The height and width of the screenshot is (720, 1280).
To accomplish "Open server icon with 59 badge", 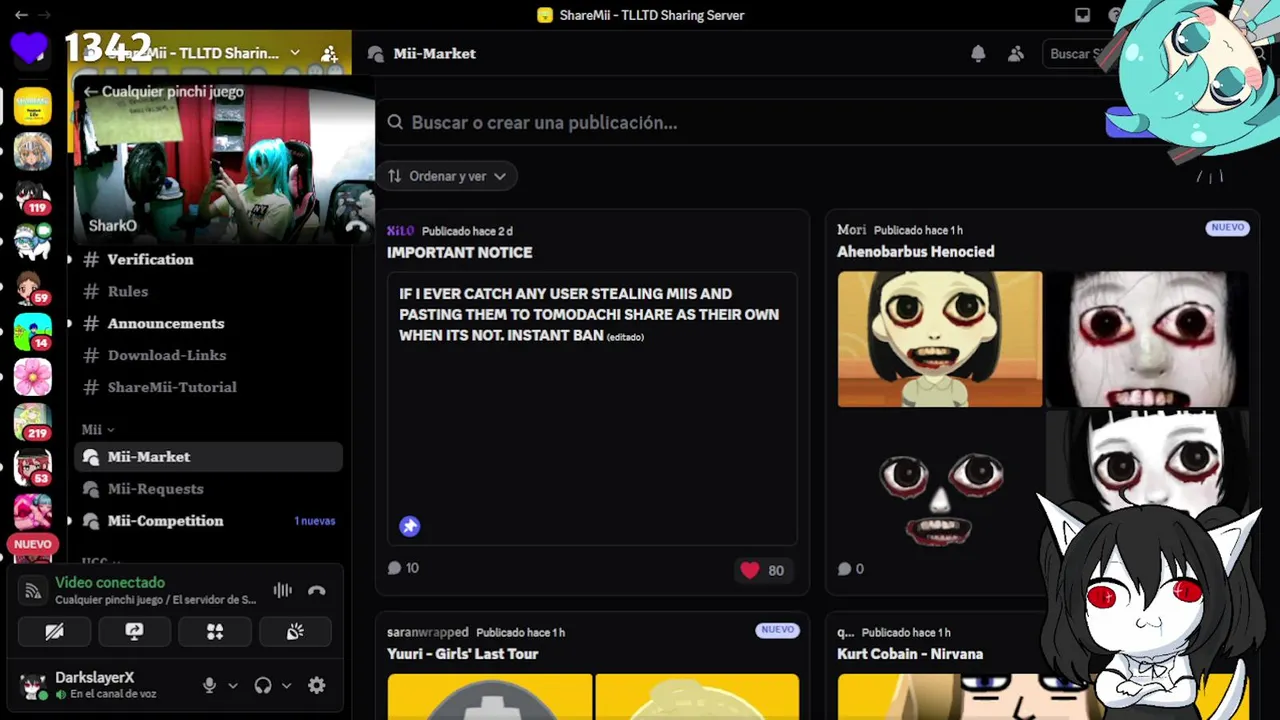I will (33, 287).
